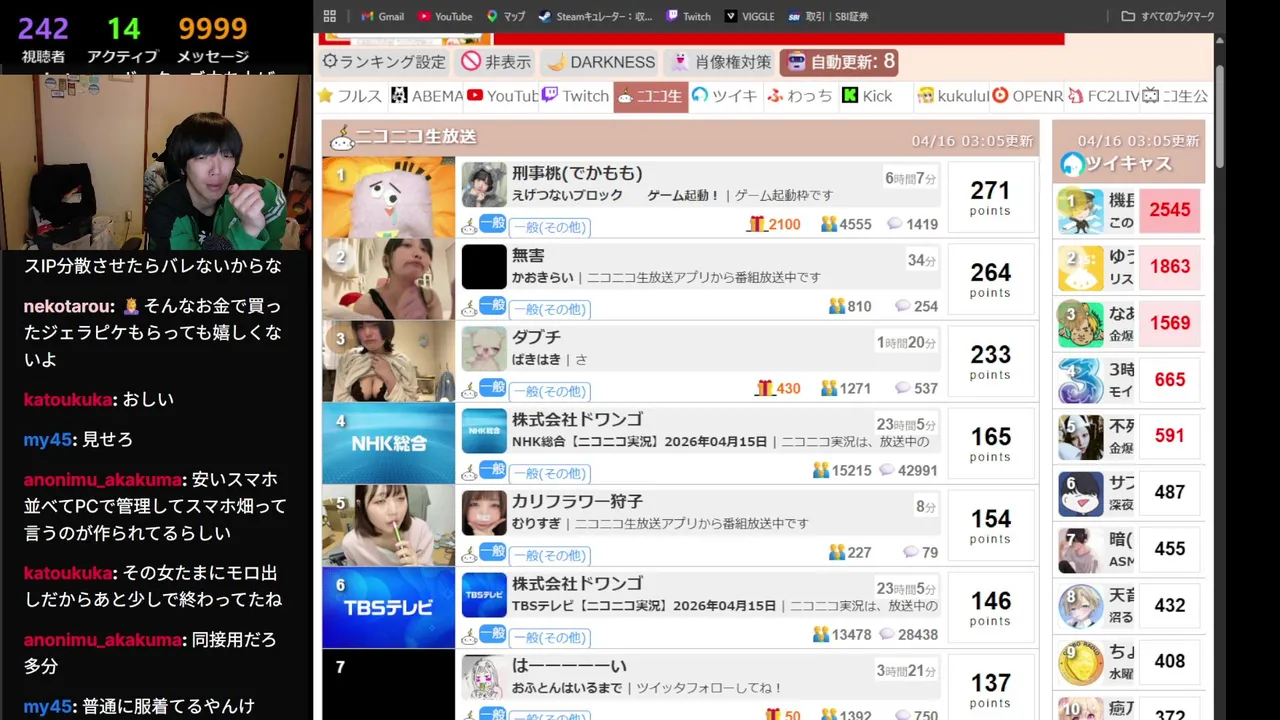Toggle DARKNESS mode
The height and width of the screenshot is (720, 1280).
point(601,62)
